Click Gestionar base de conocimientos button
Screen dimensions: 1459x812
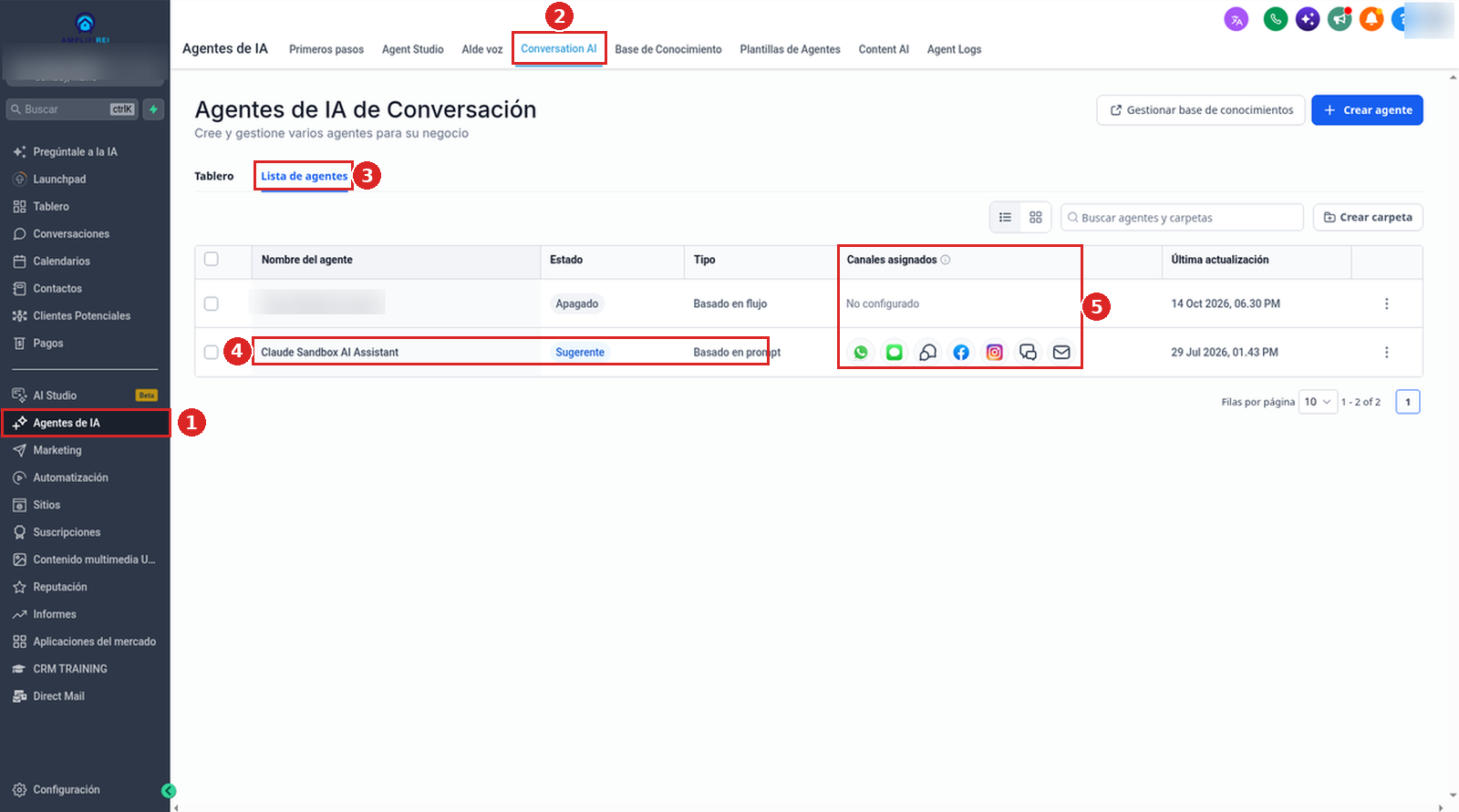(1201, 110)
